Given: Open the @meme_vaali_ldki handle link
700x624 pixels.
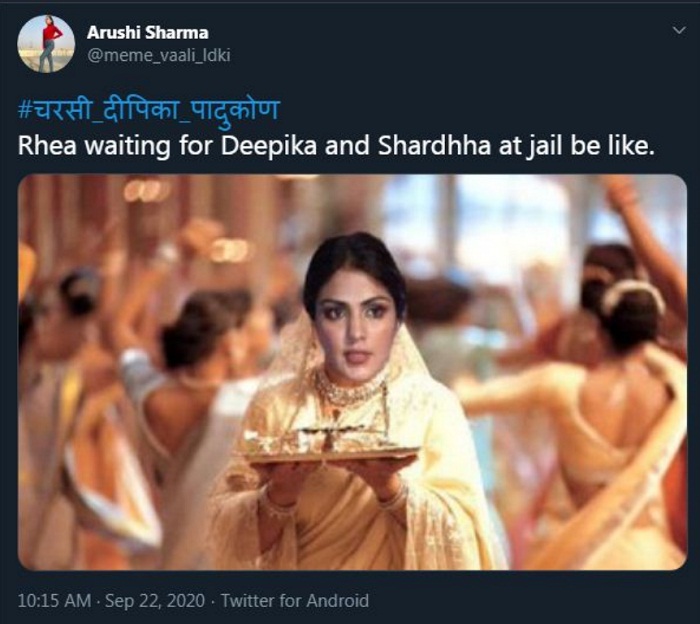Looking at the screenshot, I should [158, 55].
